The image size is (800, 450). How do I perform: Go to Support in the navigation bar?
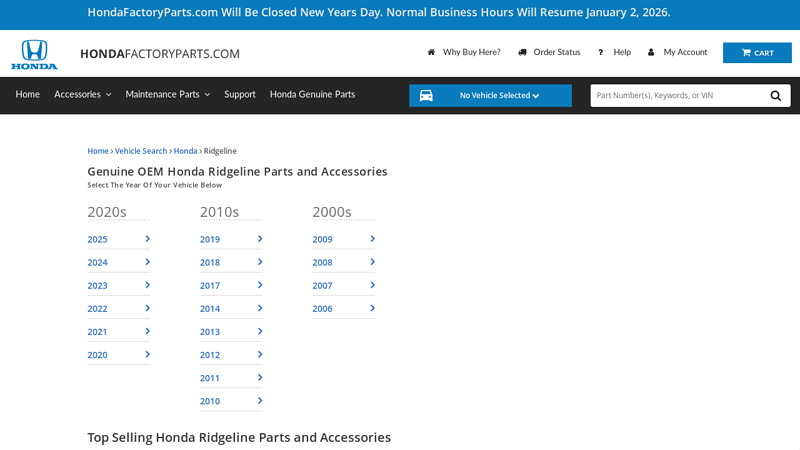[240, 94]
